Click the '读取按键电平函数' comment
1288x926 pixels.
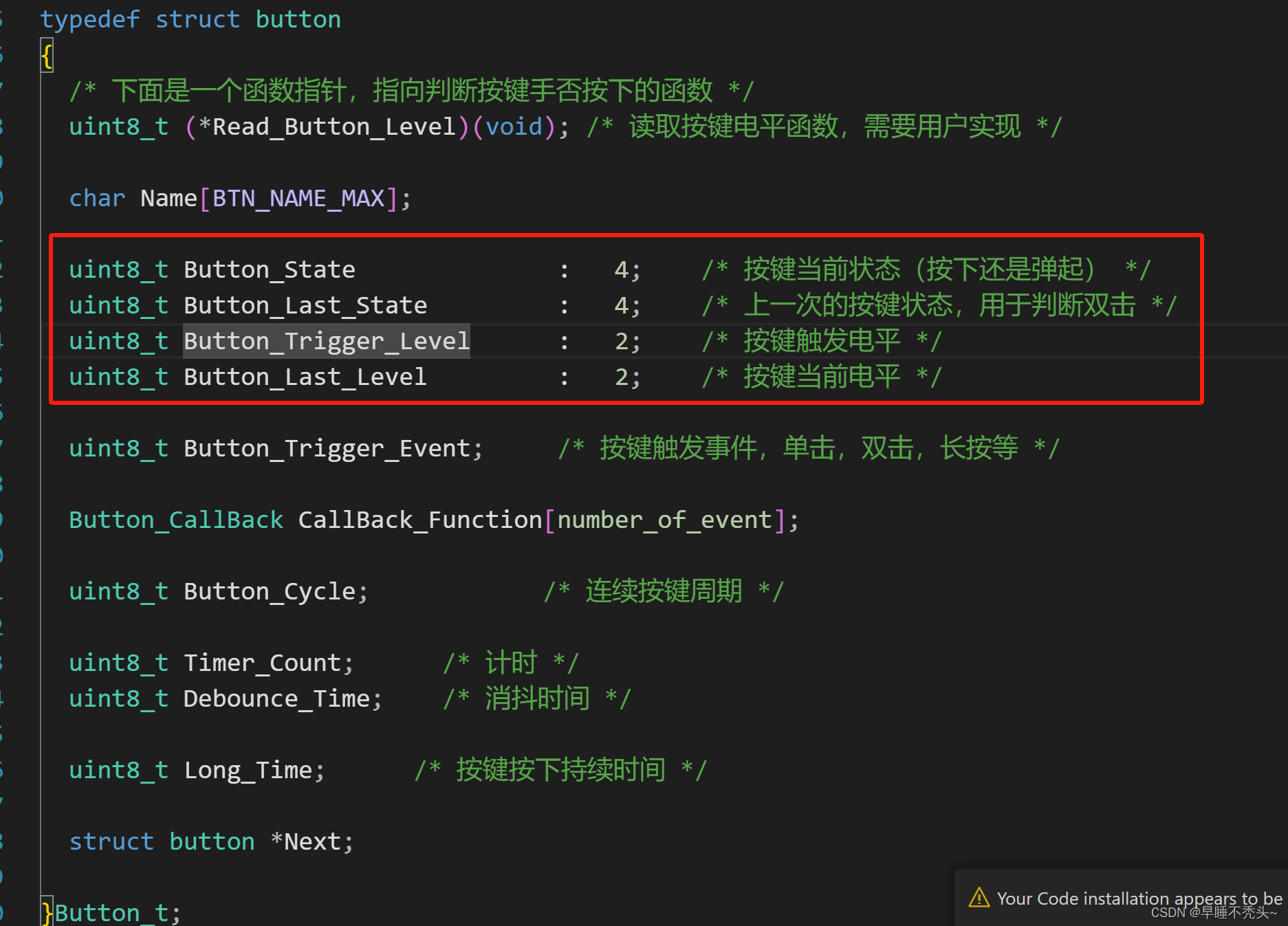[x=824, y=126]
